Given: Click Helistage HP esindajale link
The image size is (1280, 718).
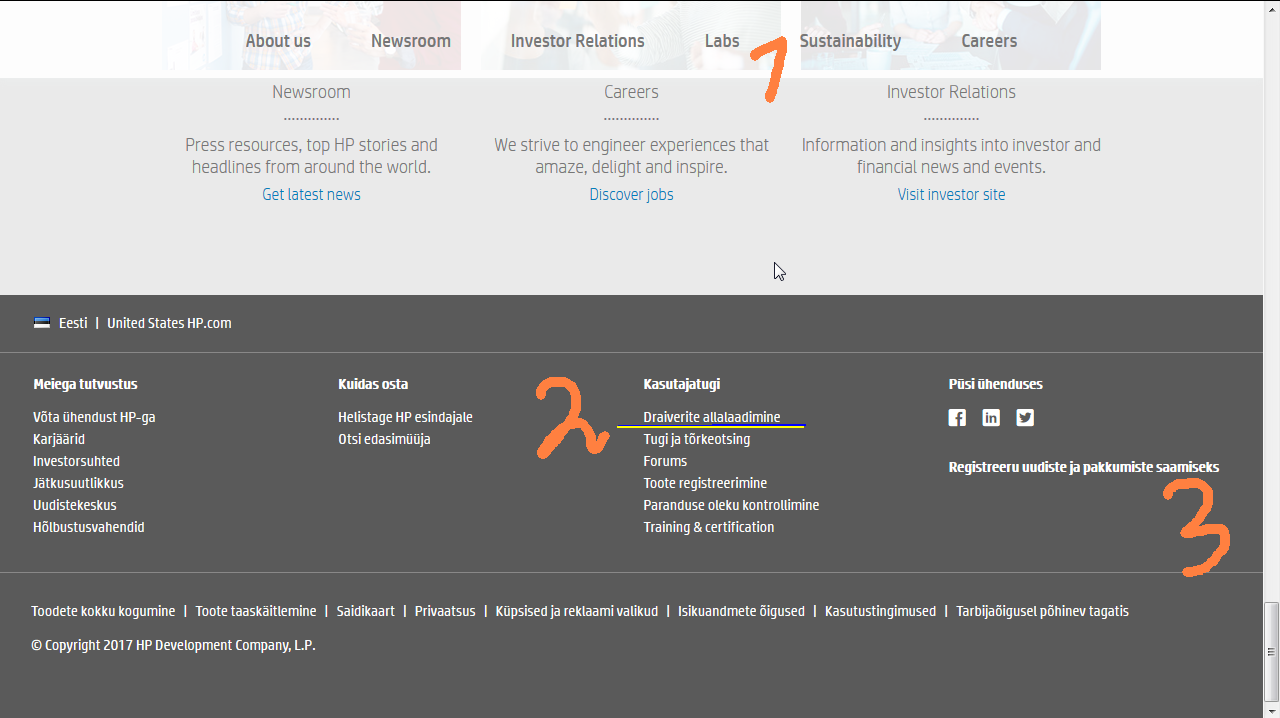Looking at the screenshot, I should (405, 417).
